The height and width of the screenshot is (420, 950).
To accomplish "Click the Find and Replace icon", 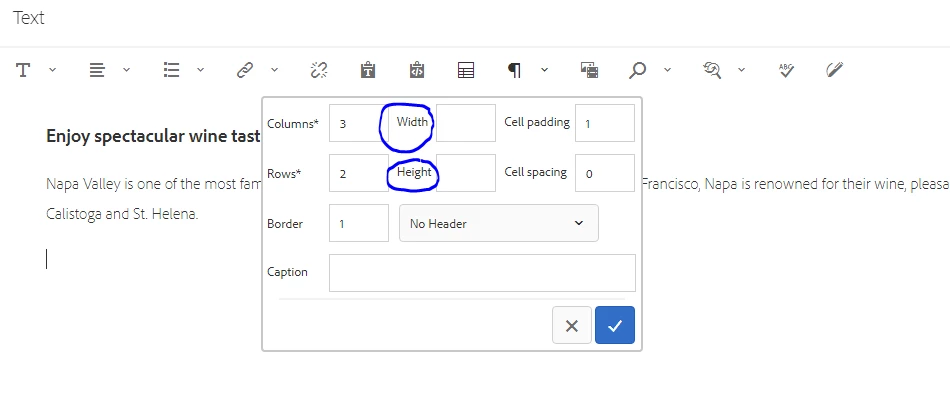I will coord(712,70).
